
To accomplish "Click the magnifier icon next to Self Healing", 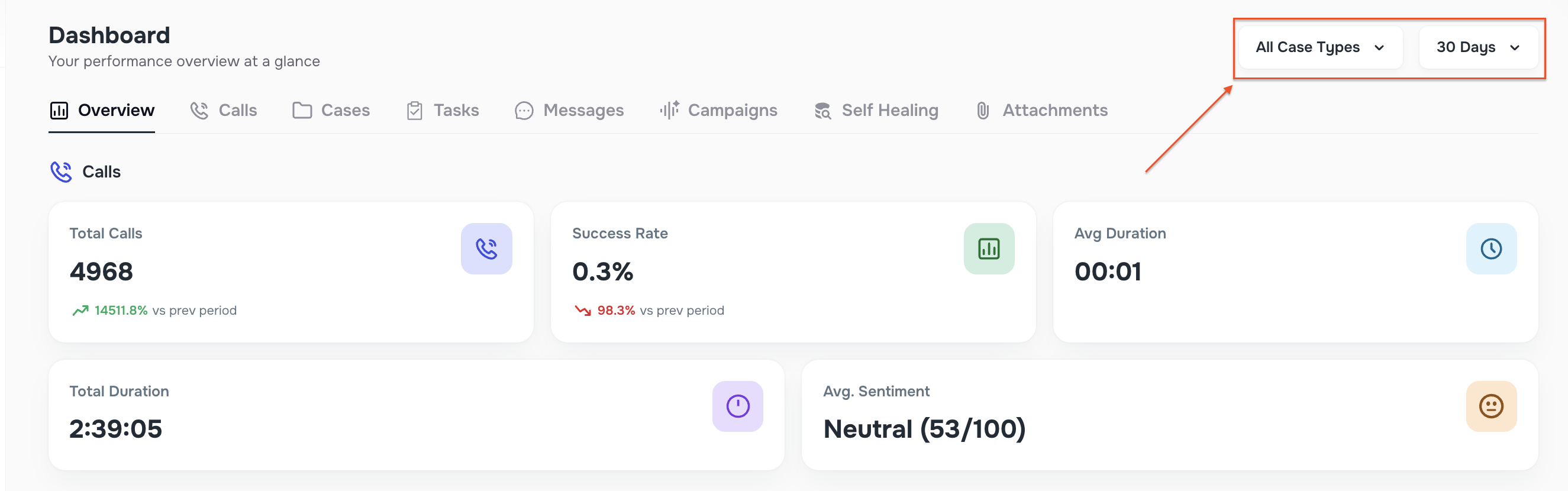I will point(822,110).
